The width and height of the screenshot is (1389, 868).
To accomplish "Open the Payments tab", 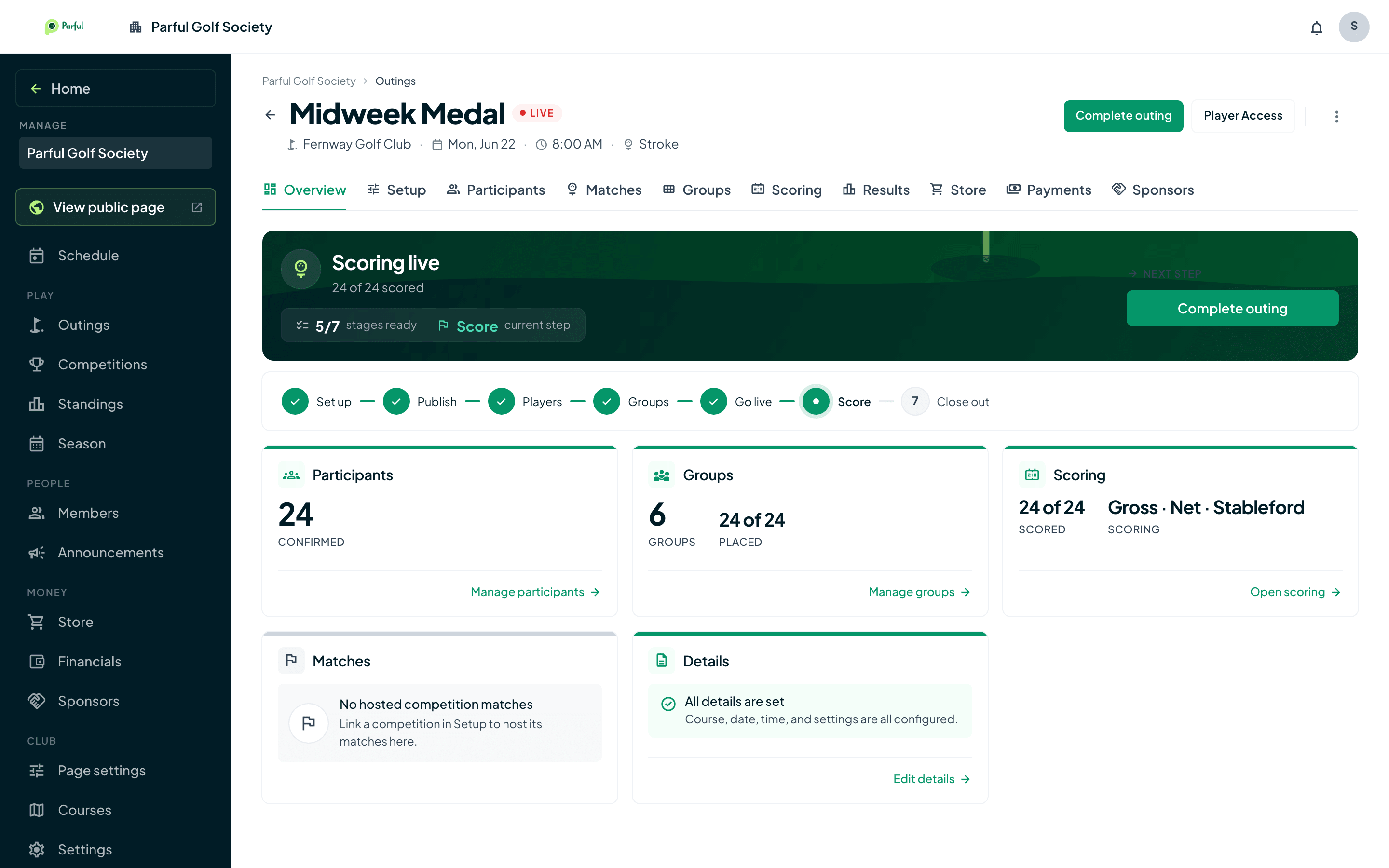I will click(1049, 190).
